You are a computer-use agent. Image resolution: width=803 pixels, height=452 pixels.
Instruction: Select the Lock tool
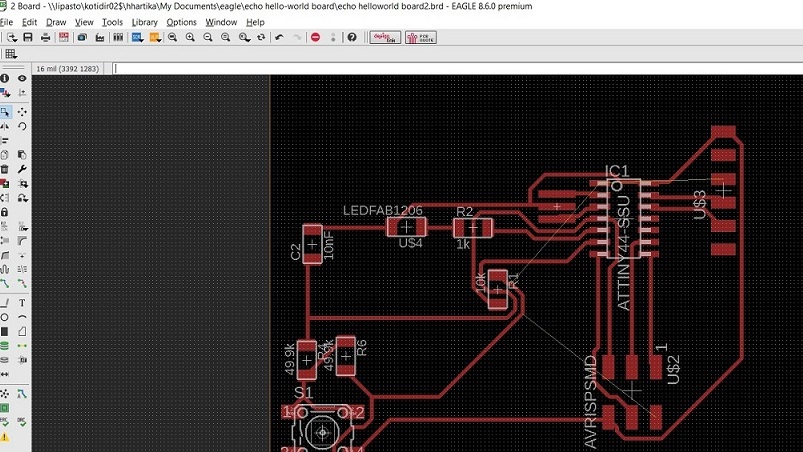pos(5,212)
